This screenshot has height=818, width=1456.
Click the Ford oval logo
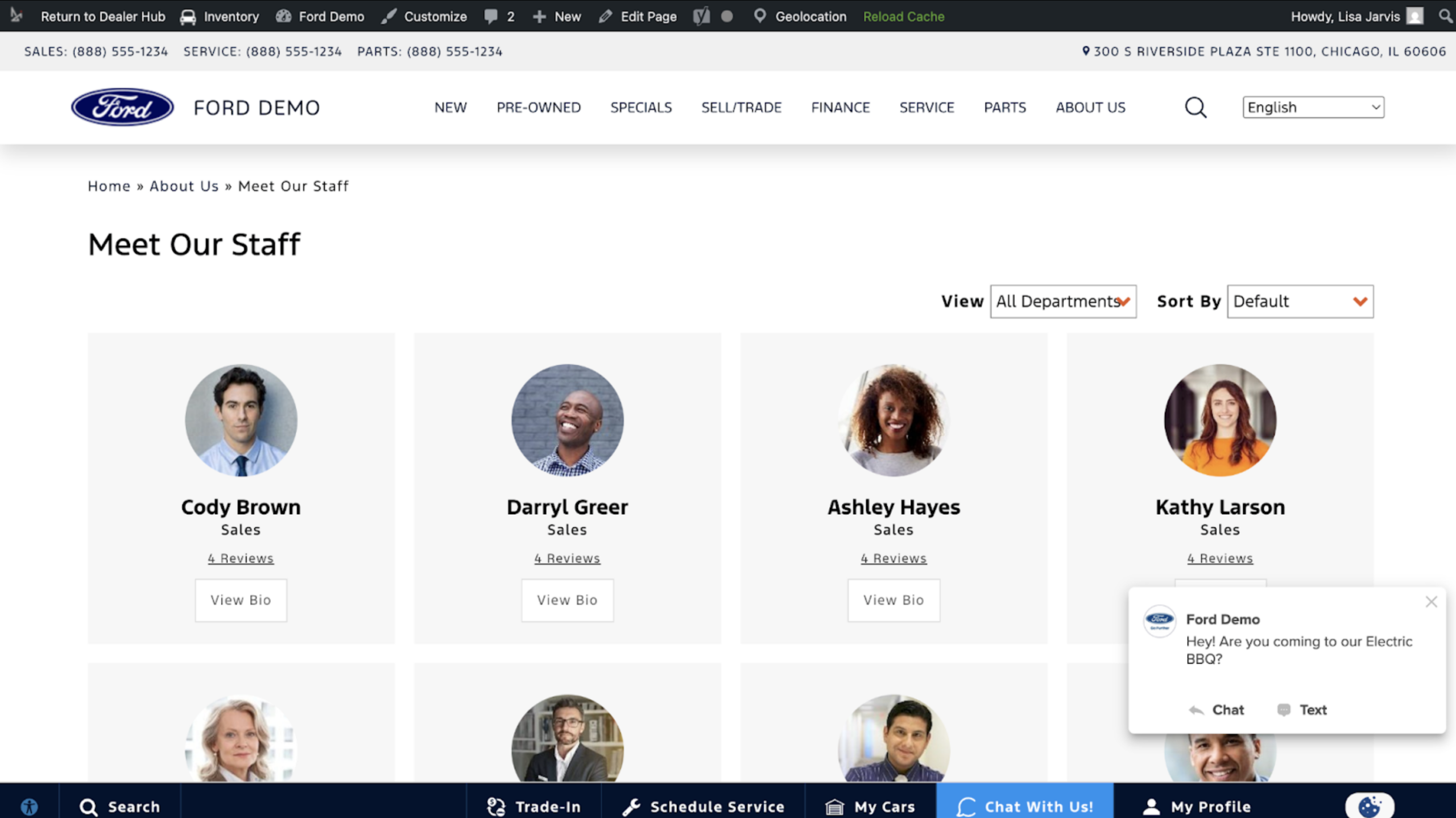pos(122,107)
